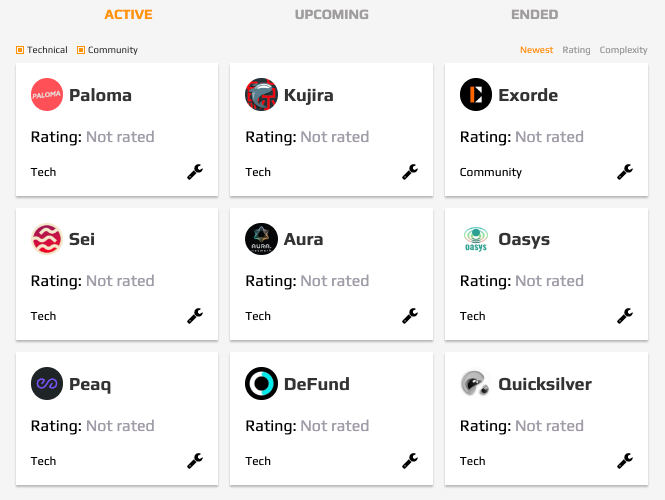Sort projects by Newest
This screenshot has width=665, height=500.
point(536,50)
